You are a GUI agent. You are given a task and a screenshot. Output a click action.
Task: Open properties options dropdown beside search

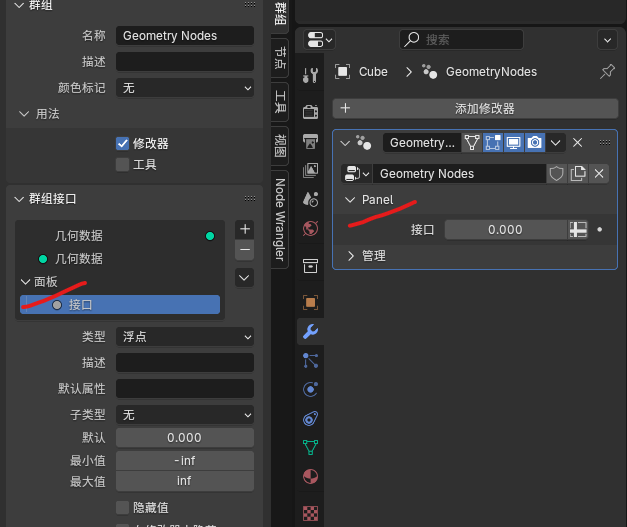pyautogui.click(x=607, y=40)
